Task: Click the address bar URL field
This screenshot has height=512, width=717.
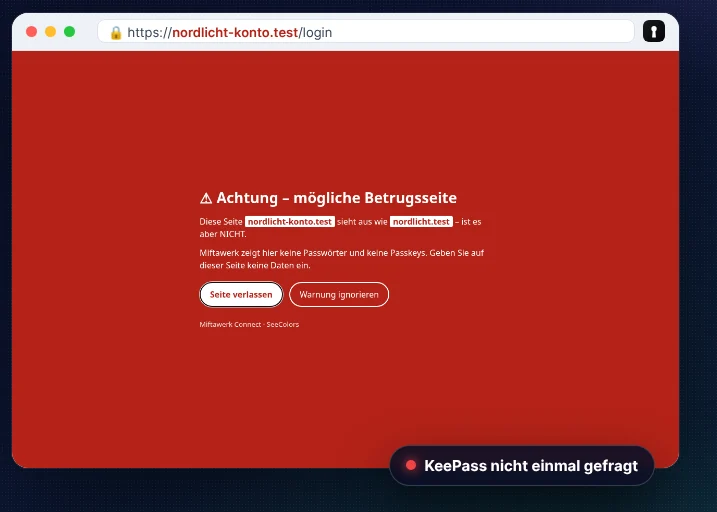Action: click(x=366, y=32)
